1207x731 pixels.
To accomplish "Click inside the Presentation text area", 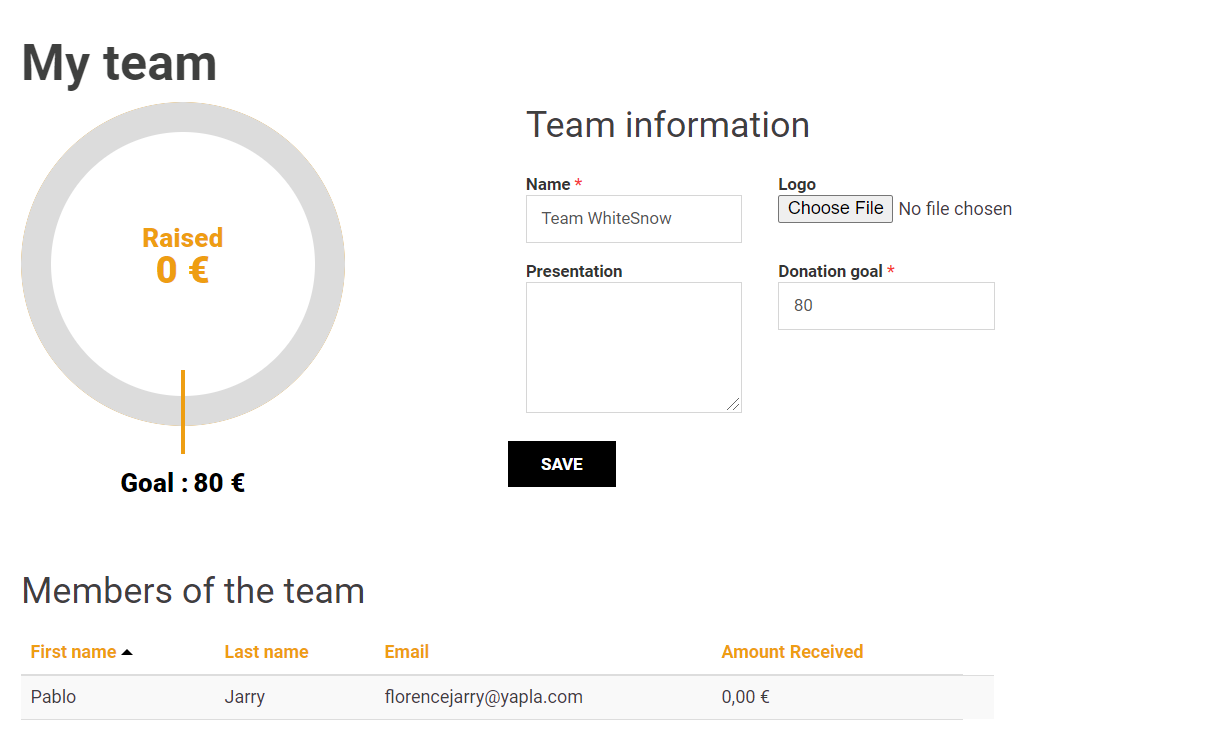I will coord(633,346).
